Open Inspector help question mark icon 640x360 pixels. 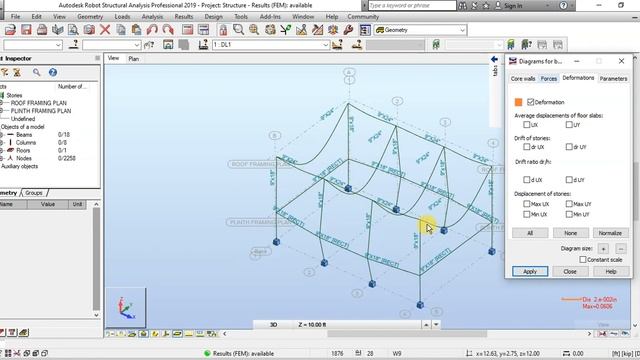53,72
